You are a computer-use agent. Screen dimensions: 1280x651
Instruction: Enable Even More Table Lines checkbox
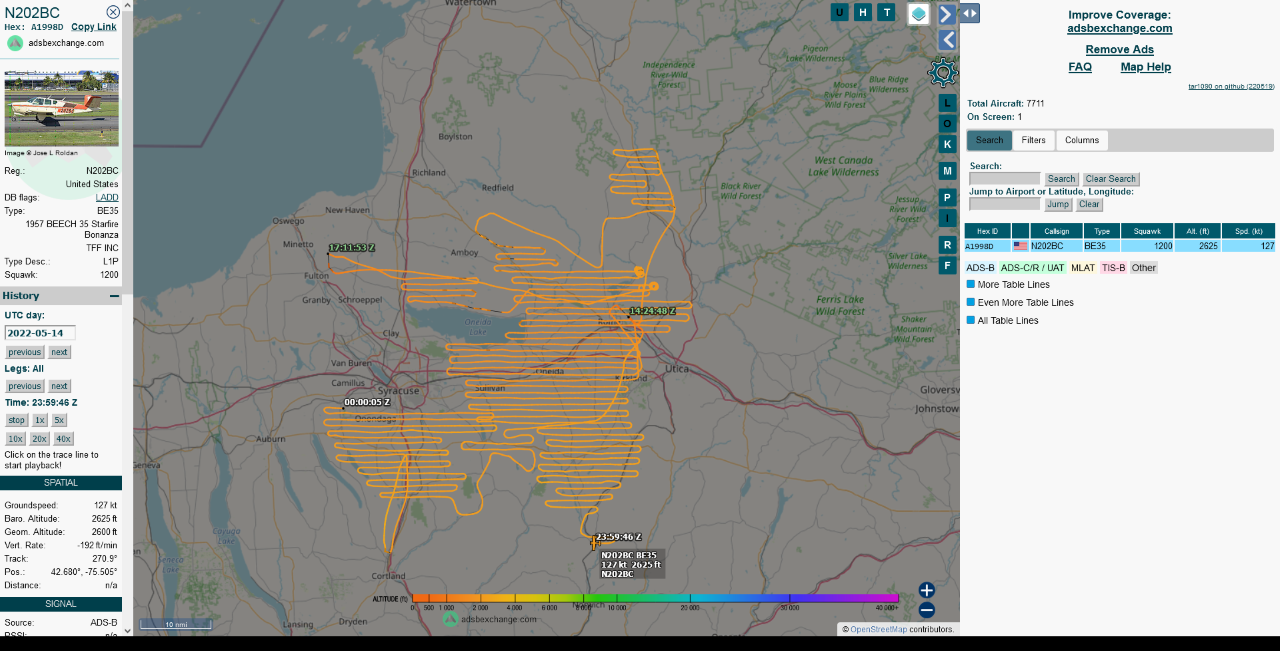pyautogui.click(x=971, y=302)
